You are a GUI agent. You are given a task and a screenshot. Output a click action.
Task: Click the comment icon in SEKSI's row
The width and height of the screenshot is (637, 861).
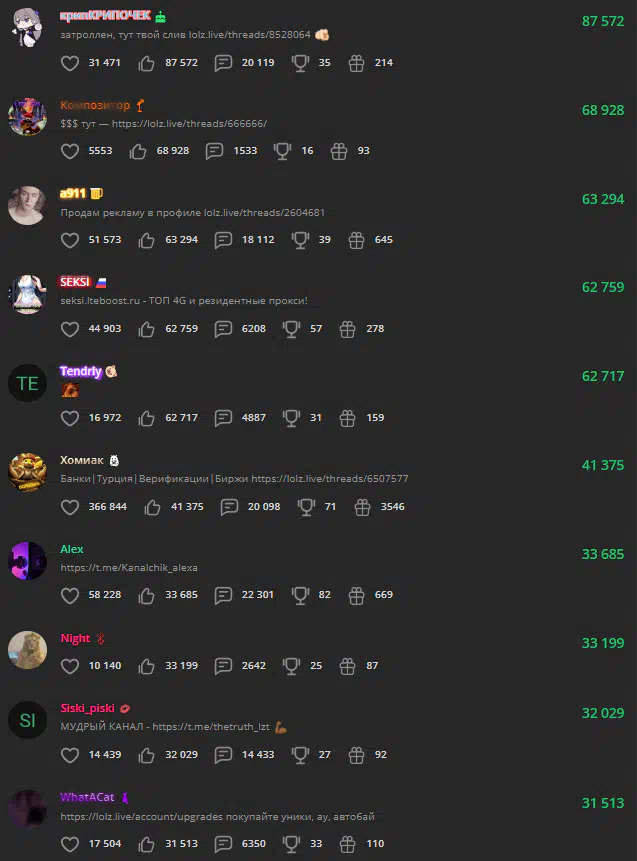[x=223, y=329]
